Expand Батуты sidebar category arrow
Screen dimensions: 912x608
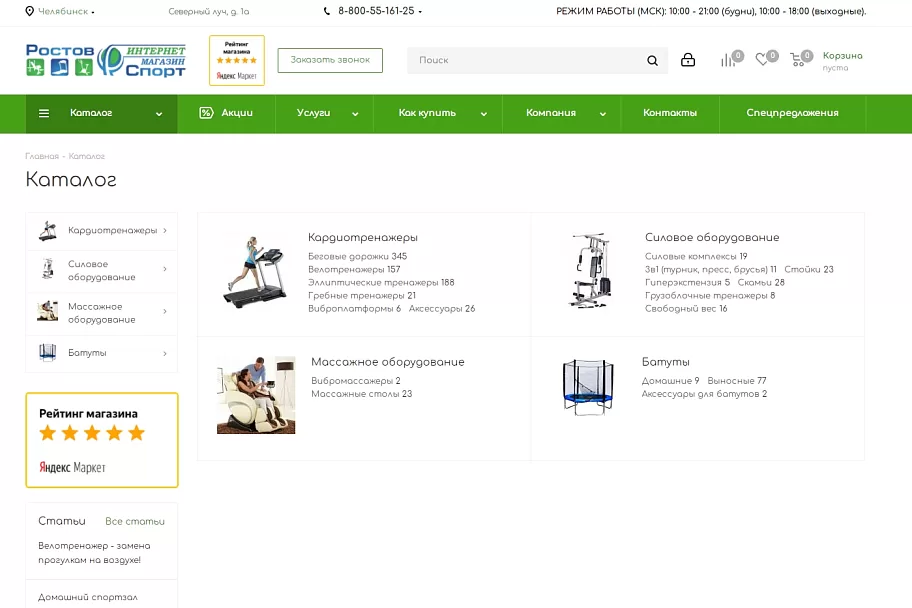click(165, 353)
